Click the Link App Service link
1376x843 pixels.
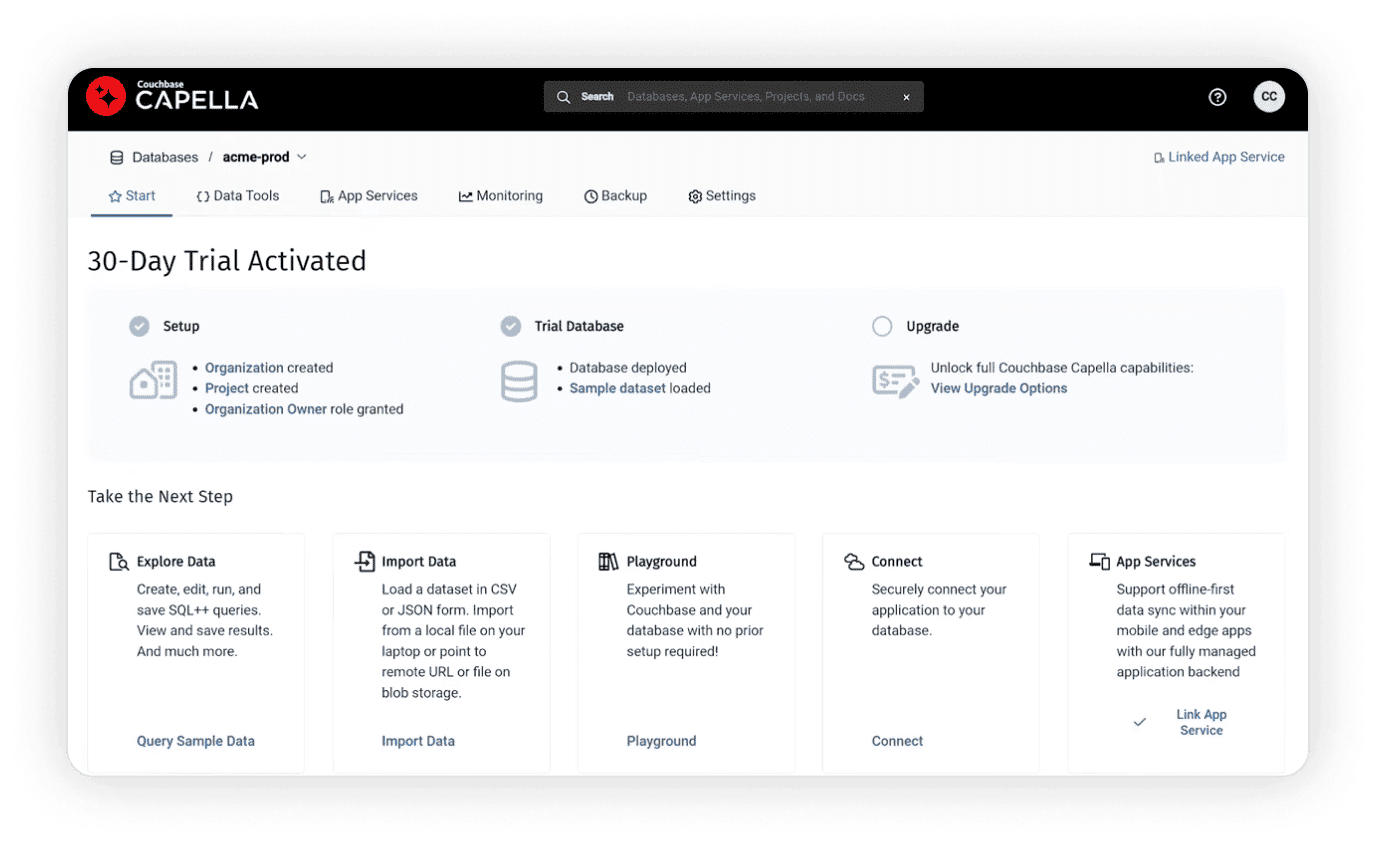pyautogui.click(x=1201, y=722)
